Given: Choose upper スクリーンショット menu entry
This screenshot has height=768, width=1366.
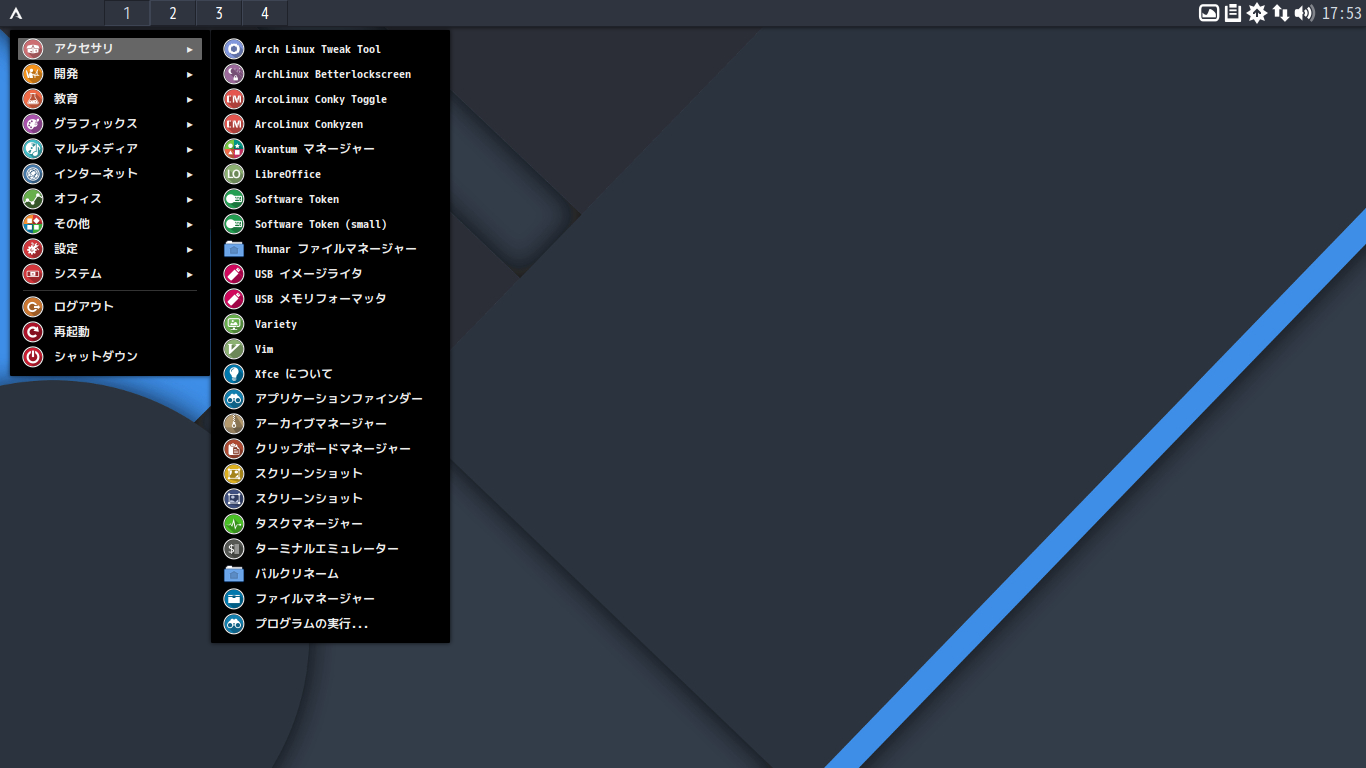Looking at the screenshot, I should (x=331, y=474).
